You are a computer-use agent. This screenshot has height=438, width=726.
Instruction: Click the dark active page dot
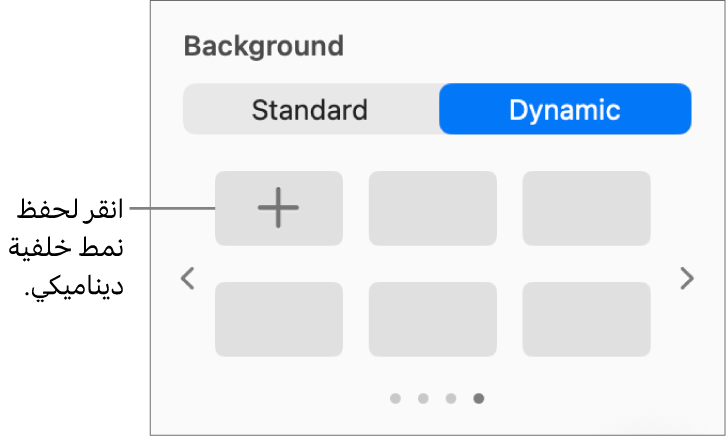pyautogui.click(x=479, y=398)
